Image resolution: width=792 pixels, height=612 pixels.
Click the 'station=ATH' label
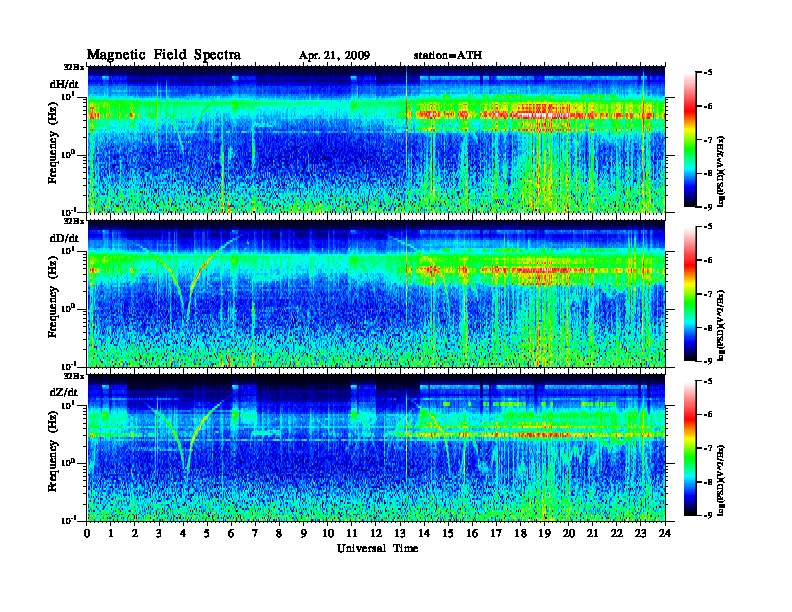[x=448, y=56]
